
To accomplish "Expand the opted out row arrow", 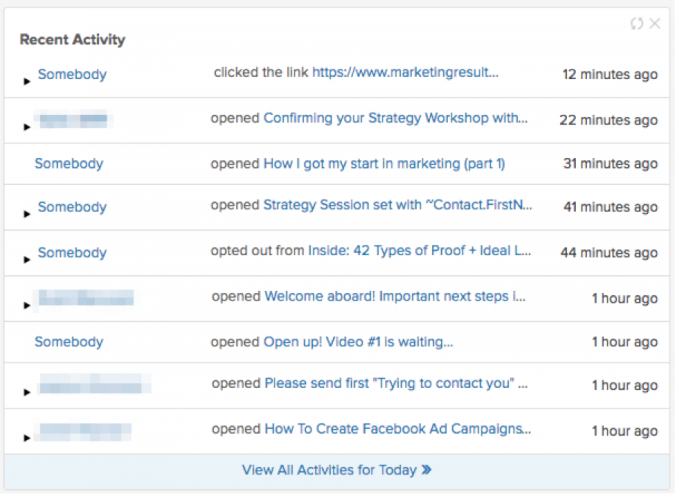I will [27, 259].
